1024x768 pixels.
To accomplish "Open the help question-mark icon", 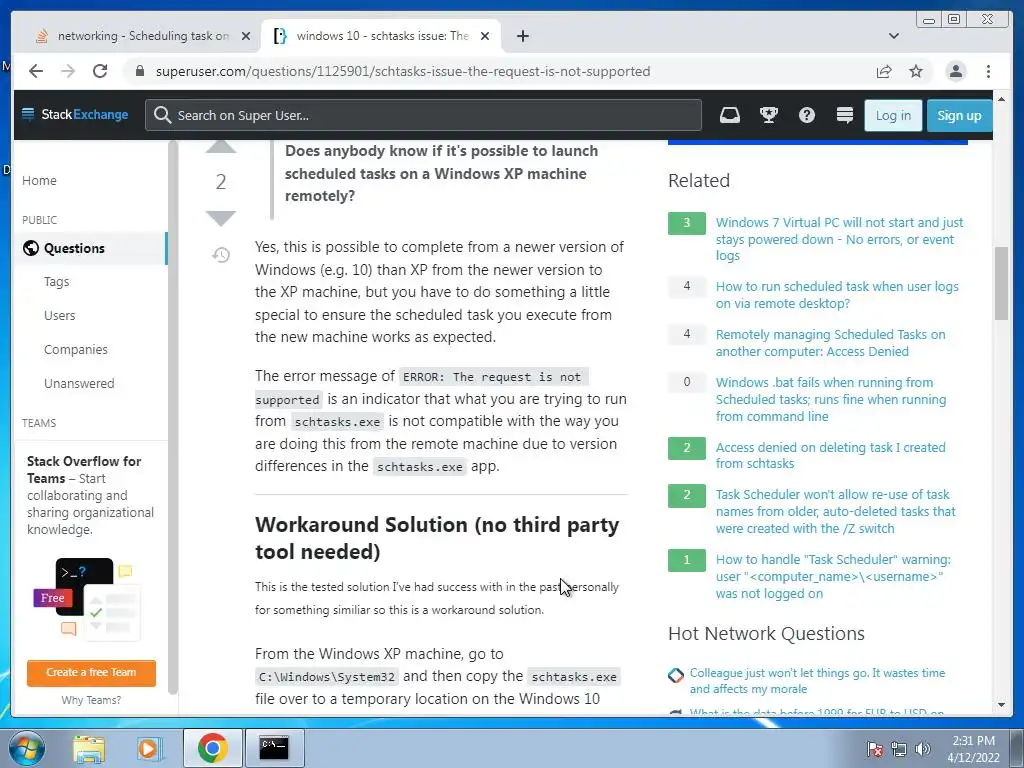I will (x=807, y=116).
